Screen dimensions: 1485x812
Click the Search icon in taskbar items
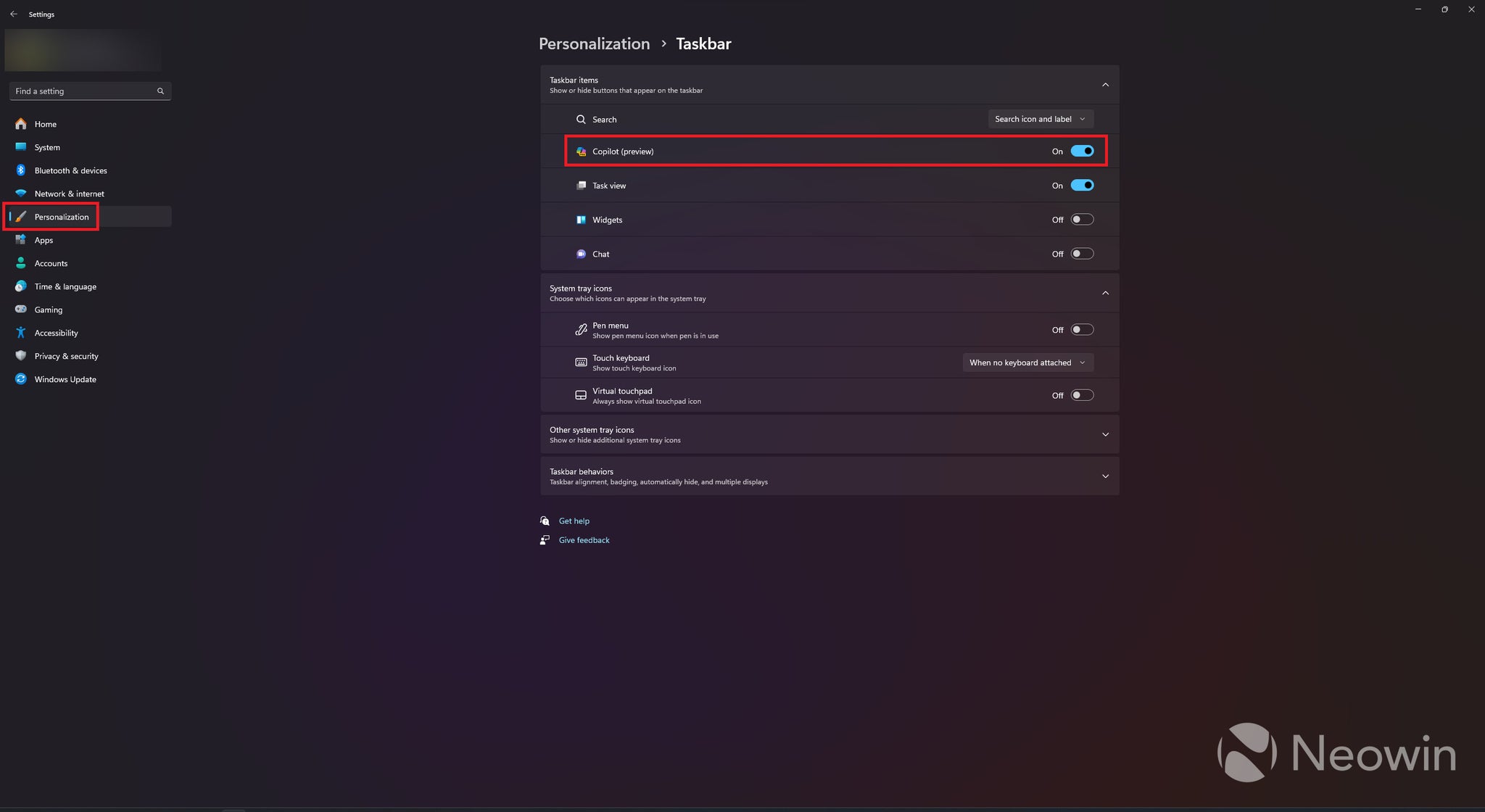581,119
